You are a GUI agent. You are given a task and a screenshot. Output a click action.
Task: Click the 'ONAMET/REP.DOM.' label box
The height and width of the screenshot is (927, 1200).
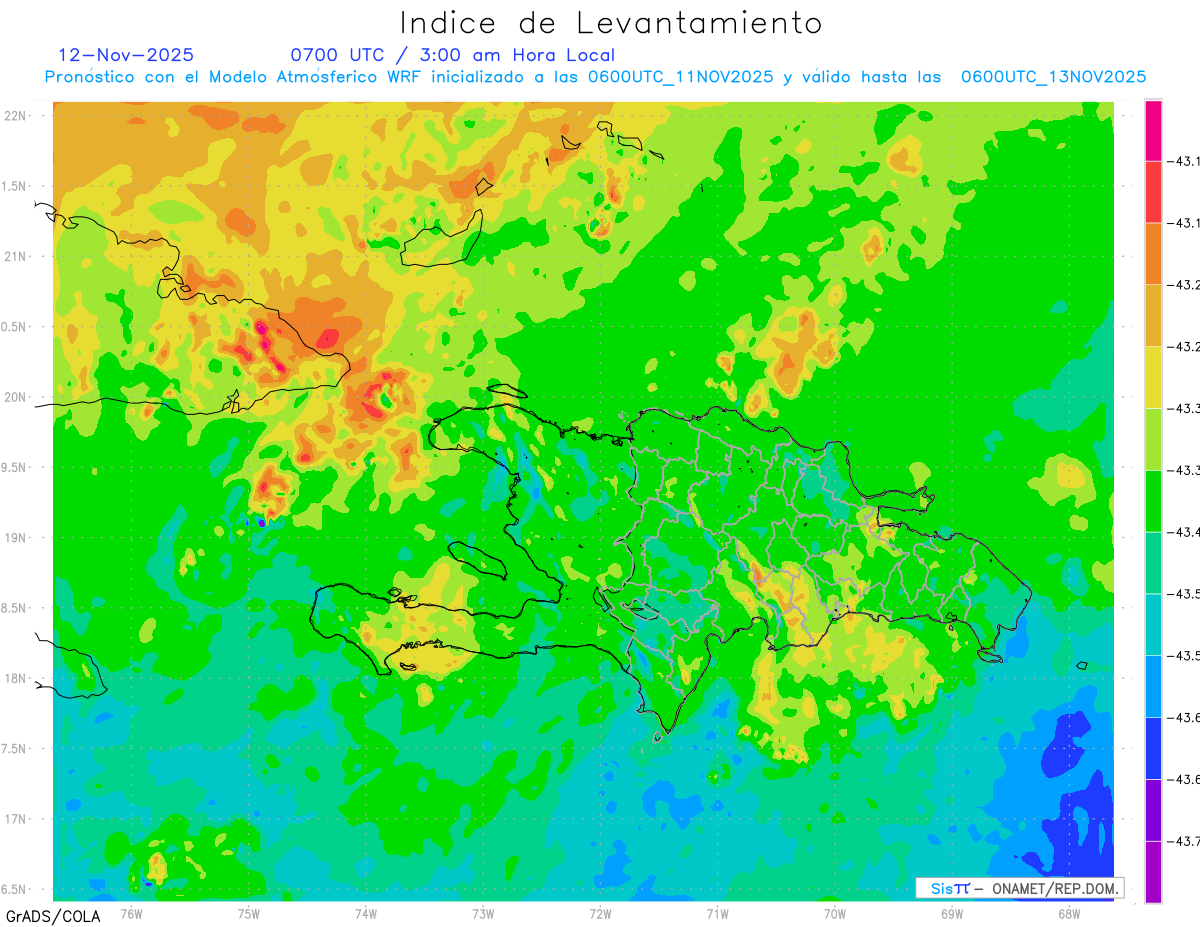[x=1019, y=888]
